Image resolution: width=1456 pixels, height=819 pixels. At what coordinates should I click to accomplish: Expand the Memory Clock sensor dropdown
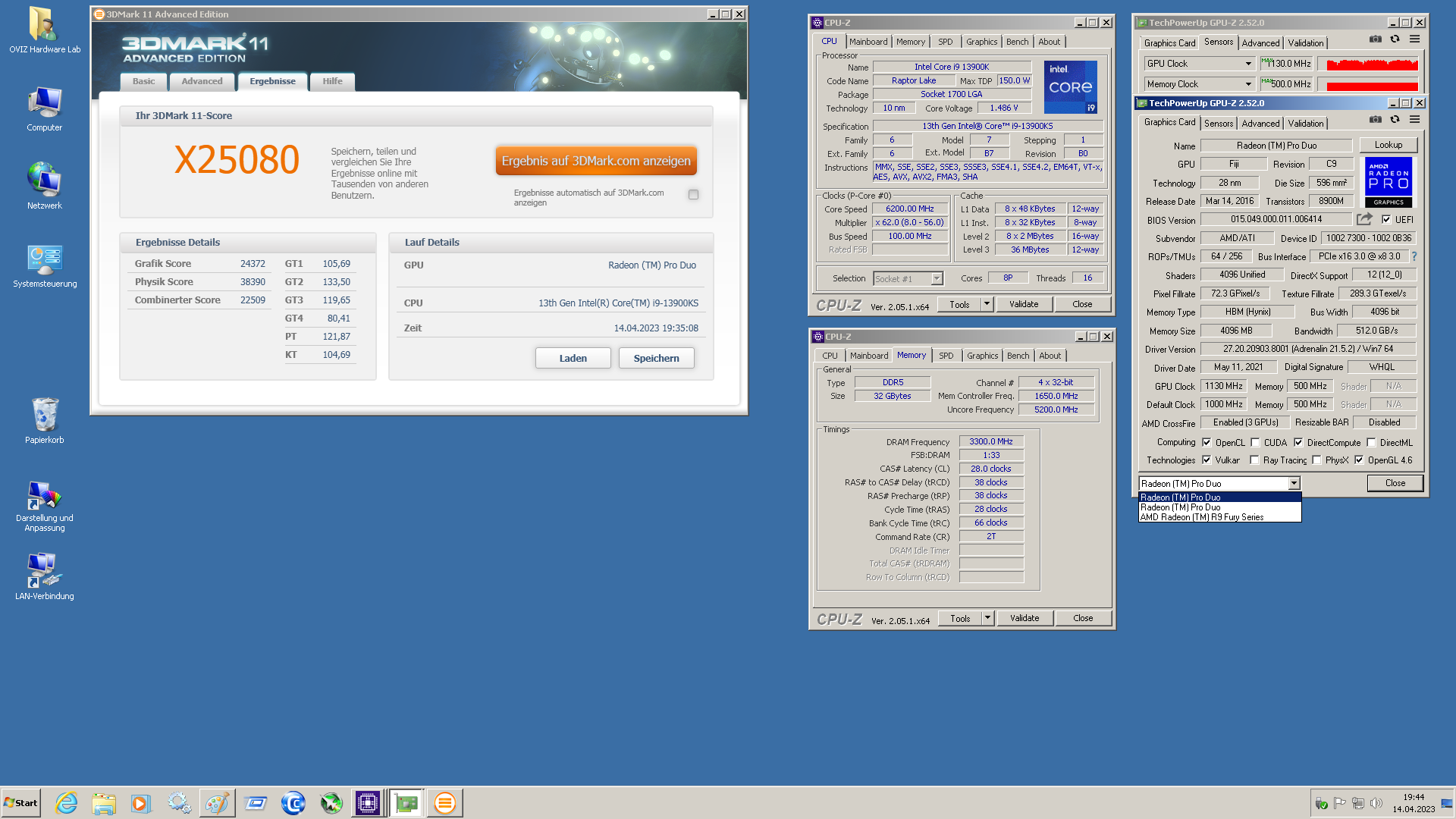[x=1247, y=84]
